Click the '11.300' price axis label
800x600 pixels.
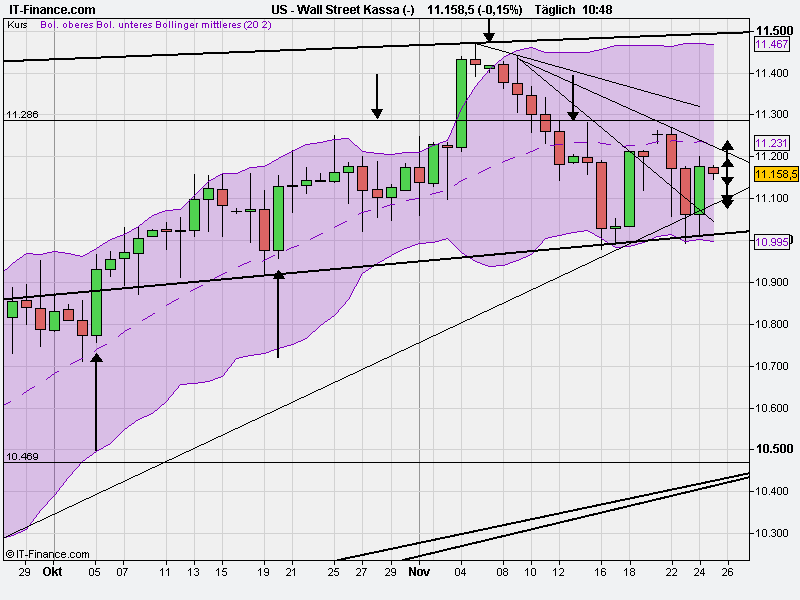pos(772,114)
